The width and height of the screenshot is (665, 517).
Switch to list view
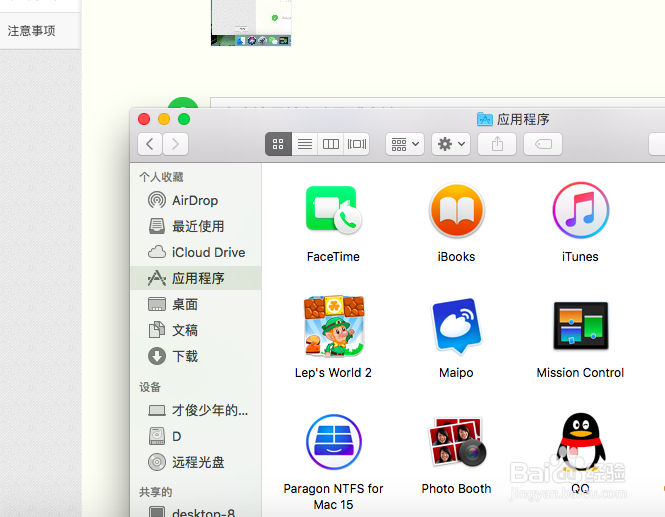[305, 144]
